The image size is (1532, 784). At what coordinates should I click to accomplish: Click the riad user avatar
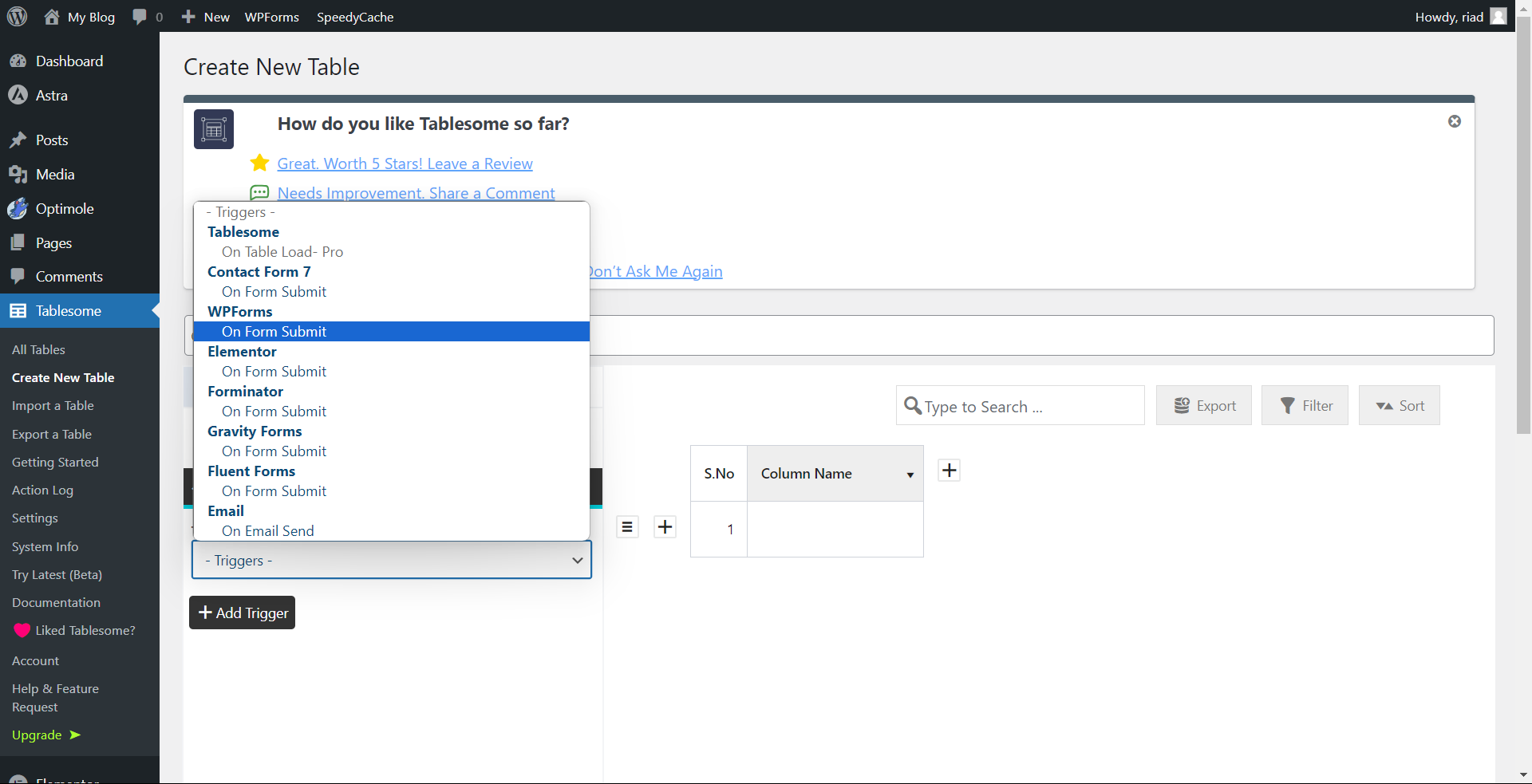click(x=1498, y=17)
